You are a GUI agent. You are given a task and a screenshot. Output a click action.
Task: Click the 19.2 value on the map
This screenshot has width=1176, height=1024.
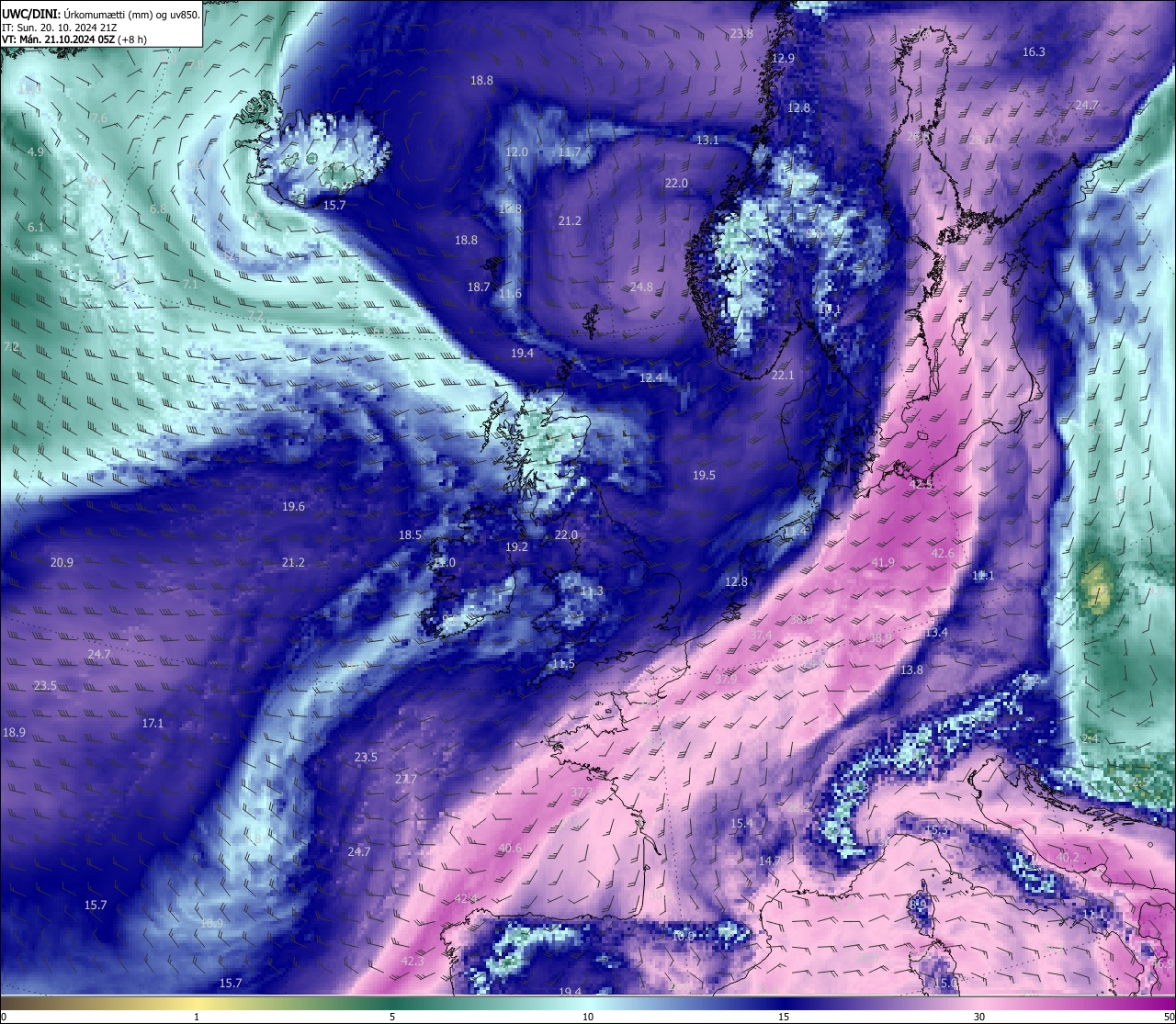[517, 546]
